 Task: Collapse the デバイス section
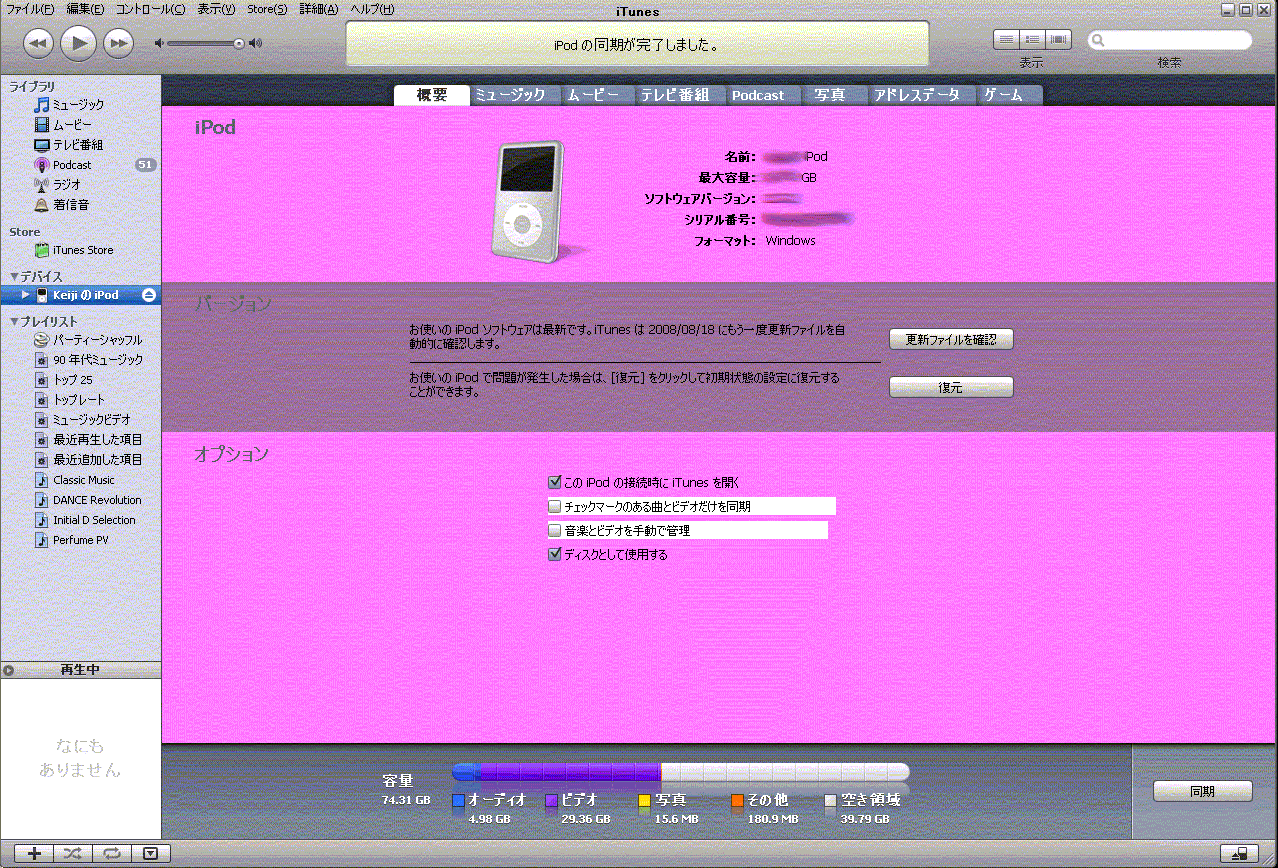coord(13,277)
